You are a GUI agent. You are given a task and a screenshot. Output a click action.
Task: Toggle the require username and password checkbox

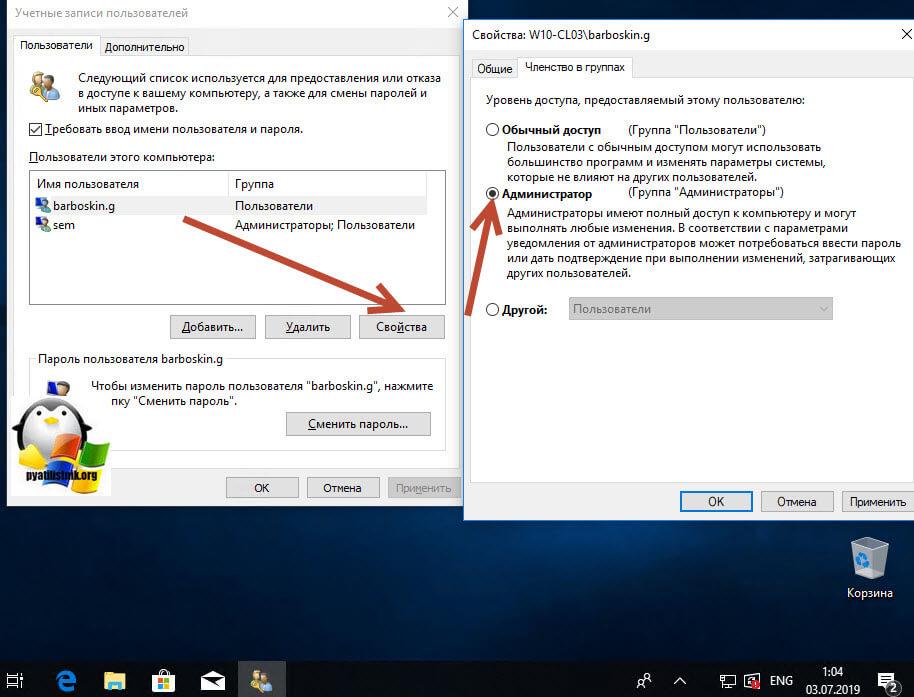36,129
